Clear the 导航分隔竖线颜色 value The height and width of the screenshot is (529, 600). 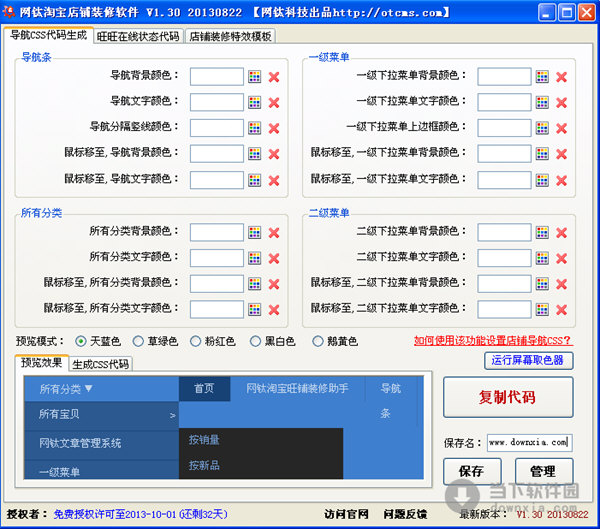[274, 128]
